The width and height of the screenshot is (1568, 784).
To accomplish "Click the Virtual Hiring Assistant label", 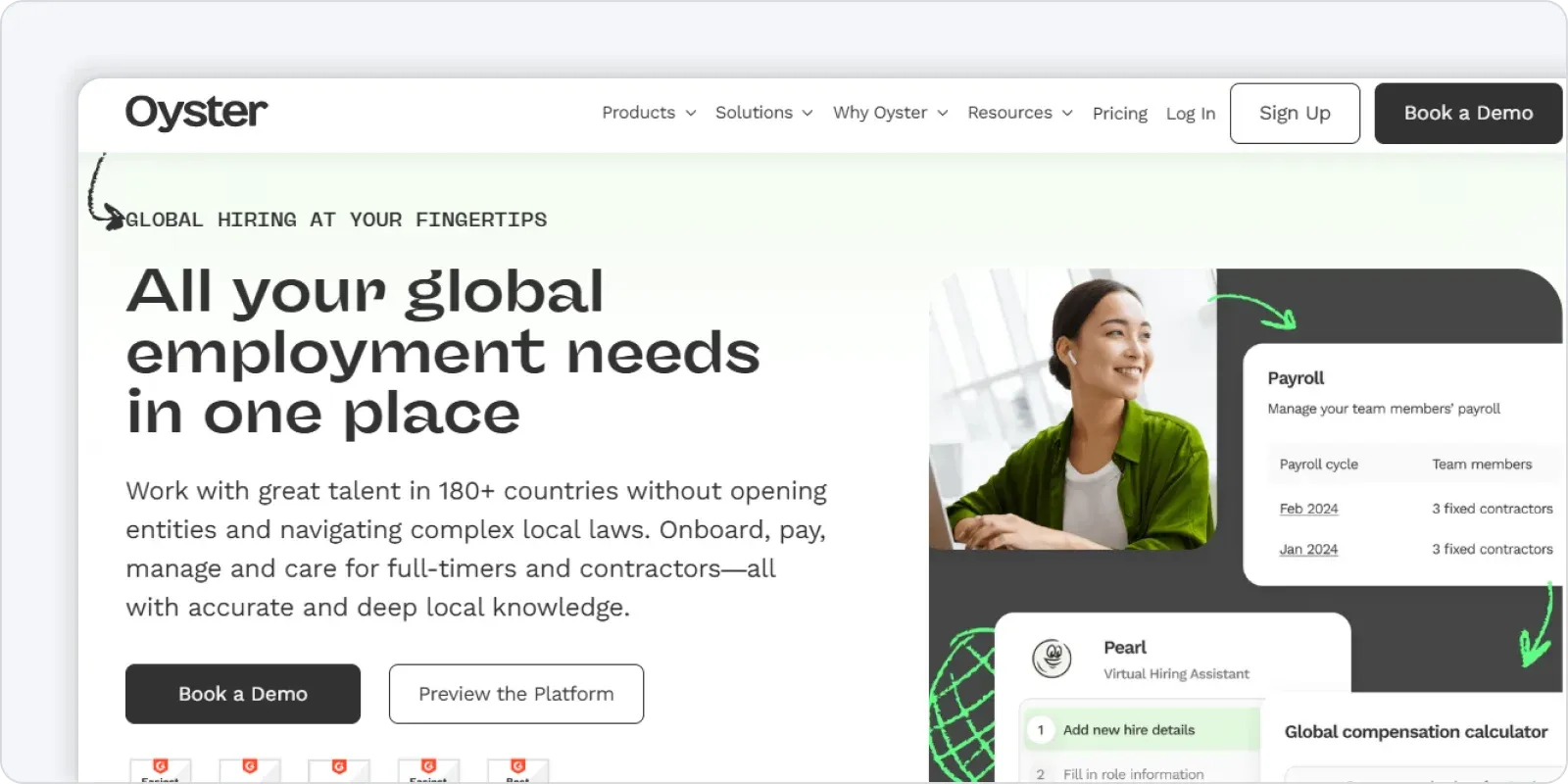I will (x=1176, y=674).
